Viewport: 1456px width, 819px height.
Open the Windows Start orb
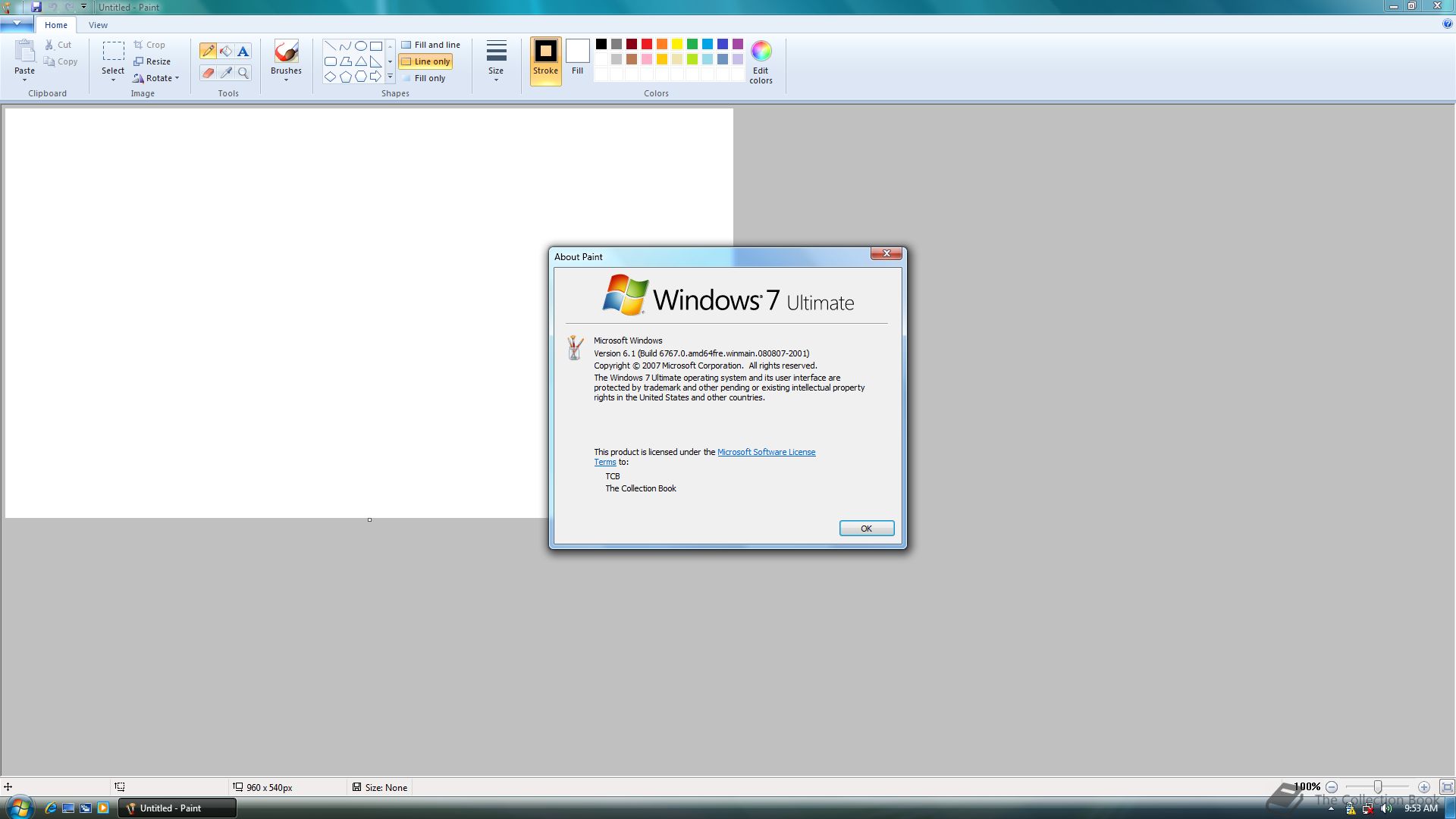click(19, 808)
